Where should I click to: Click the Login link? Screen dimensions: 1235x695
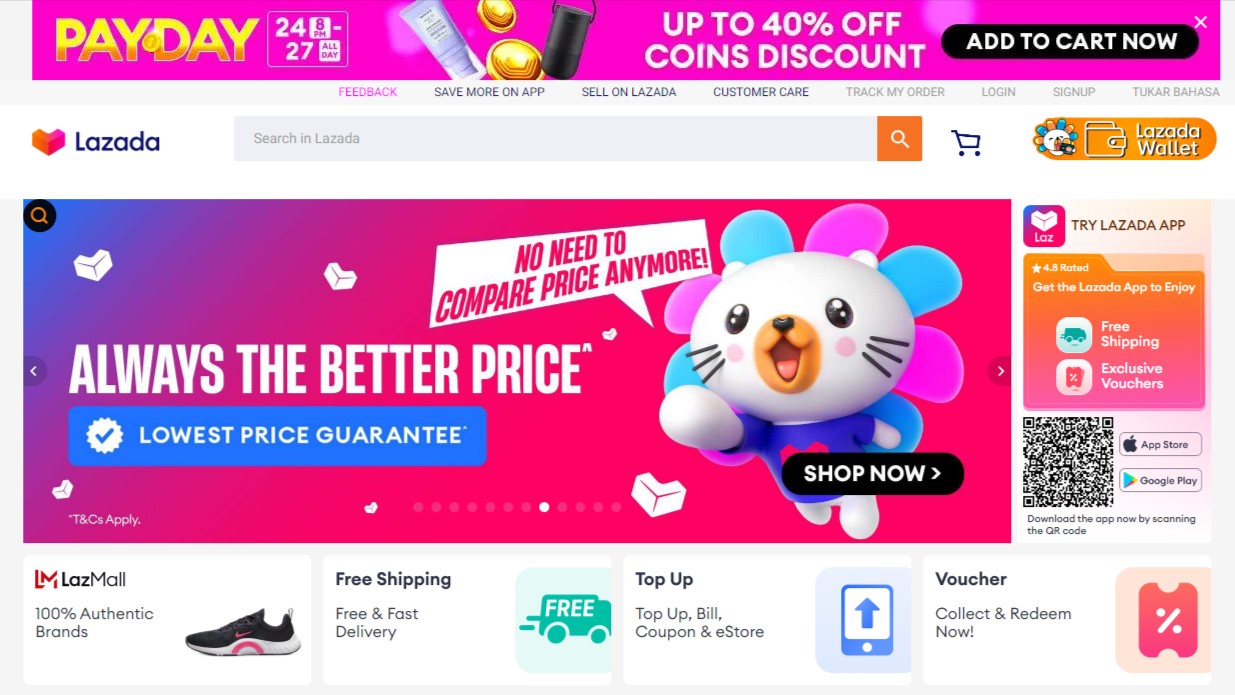point(998,92)
